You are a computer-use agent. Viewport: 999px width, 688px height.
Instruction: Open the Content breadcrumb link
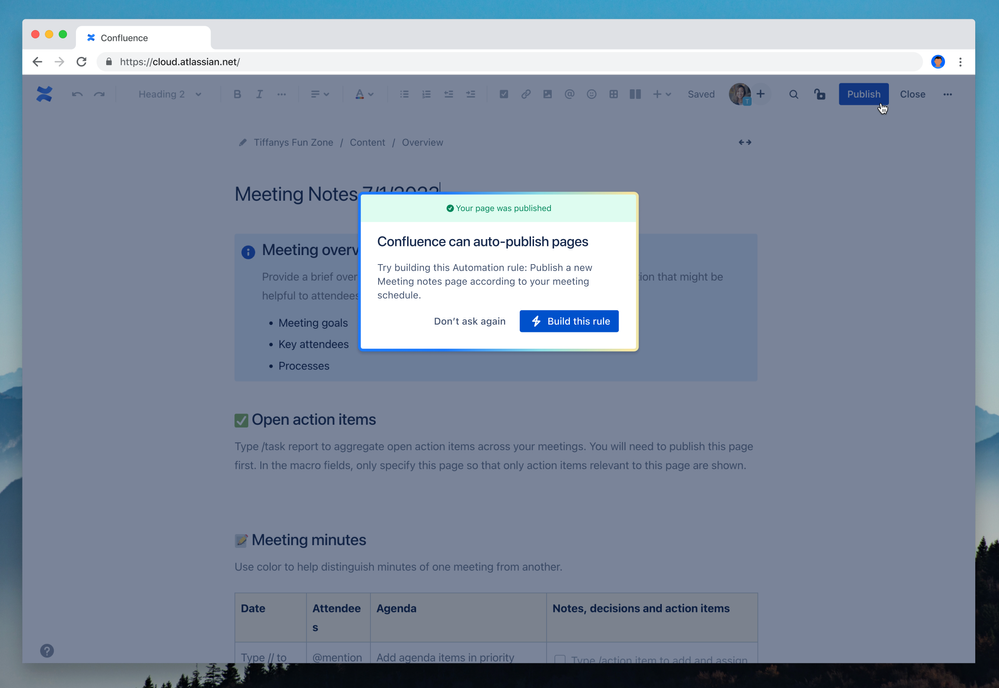tap(367, 142)
